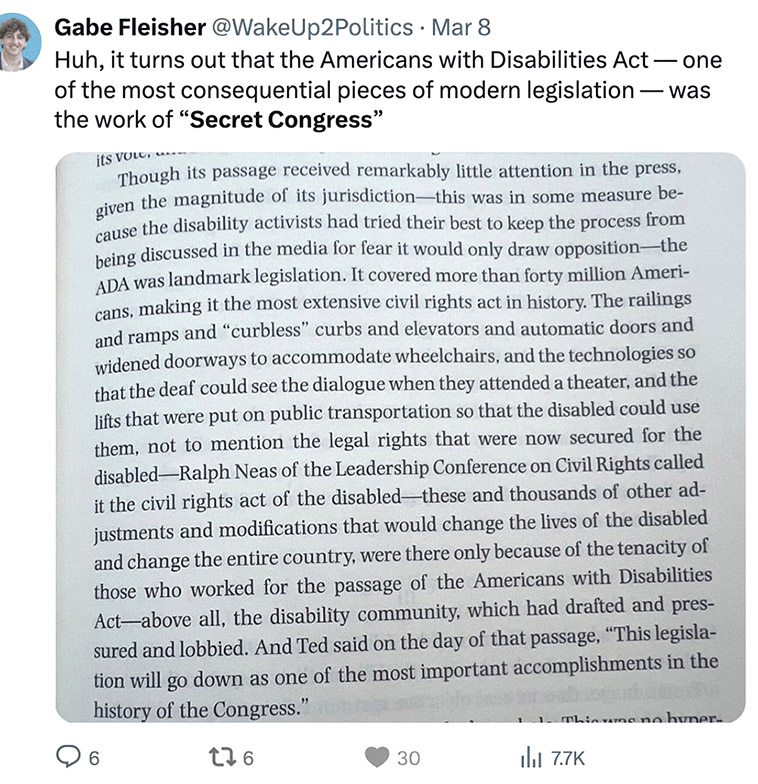Click the like count 30
The height and width of the screenshot is (784, 758).
click(x=408, y=758)
